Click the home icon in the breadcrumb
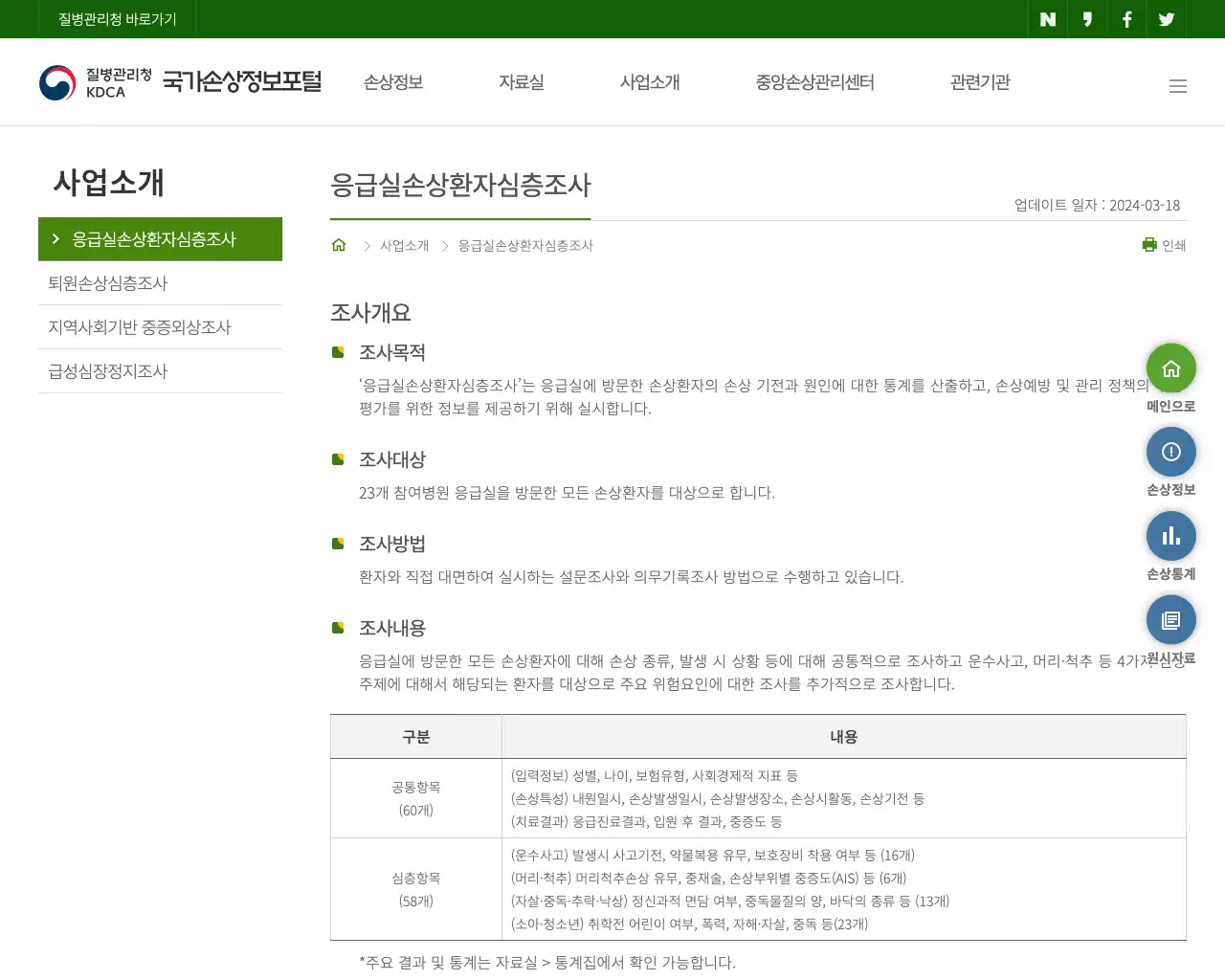 point(339,245)
